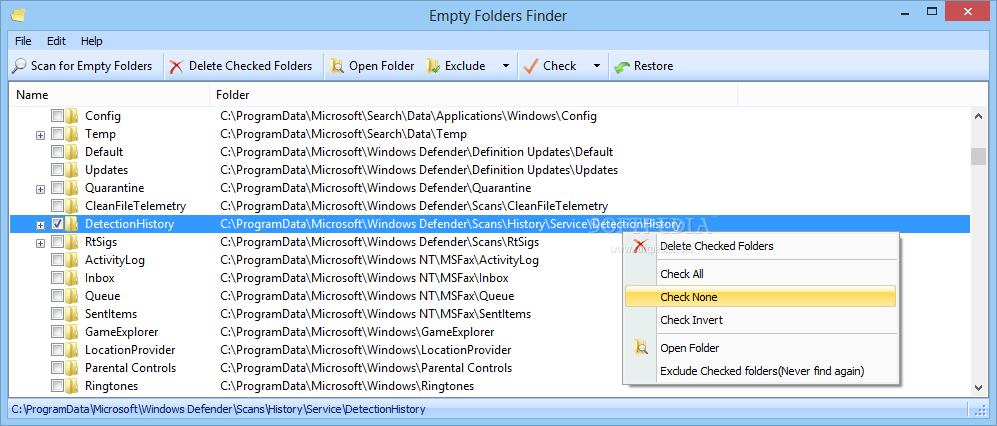Click the vertical scrollbar thumb
This screenshot has width=997, height=426.
[x=979, y=156]
